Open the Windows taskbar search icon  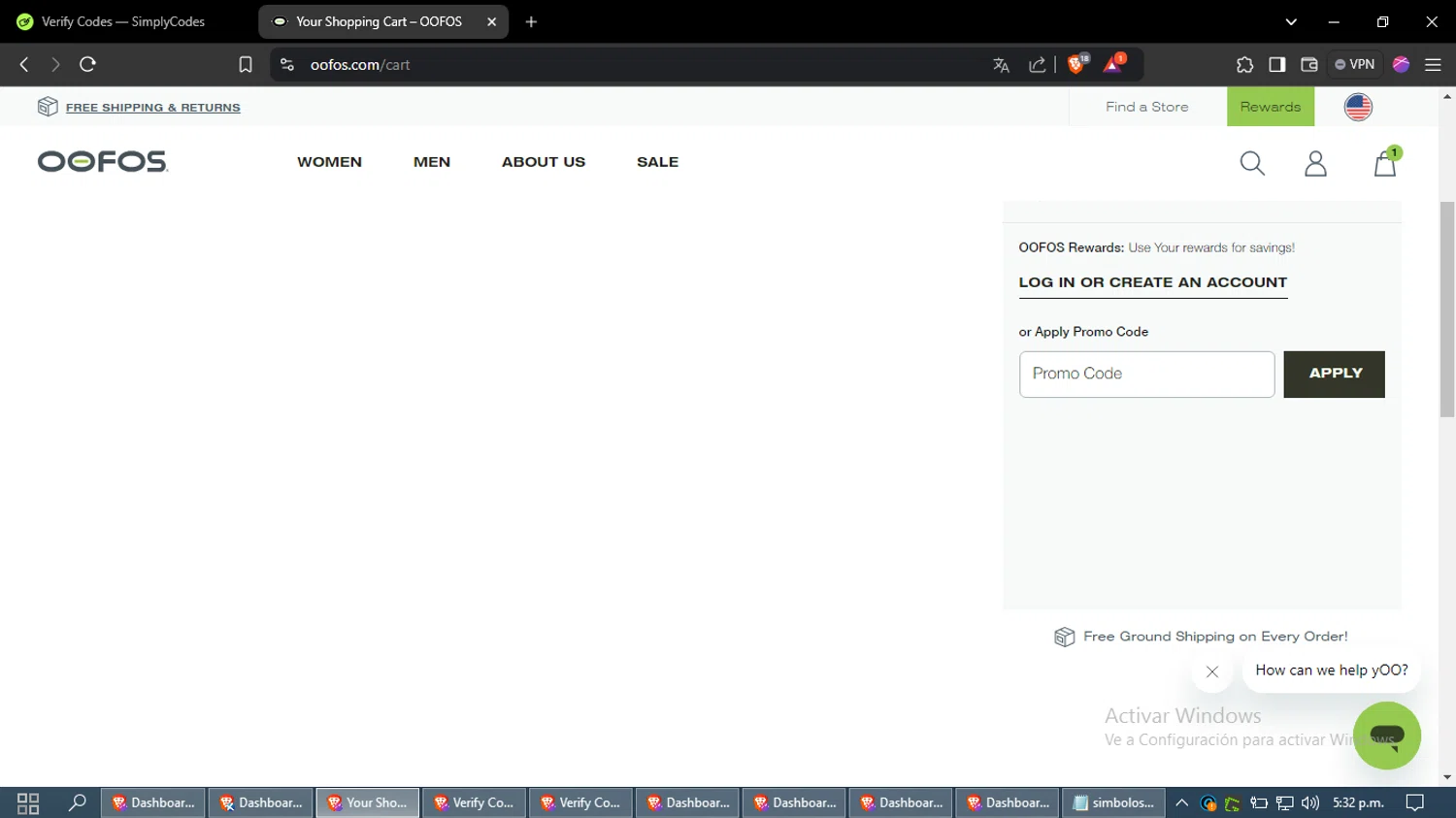point(77,802)
